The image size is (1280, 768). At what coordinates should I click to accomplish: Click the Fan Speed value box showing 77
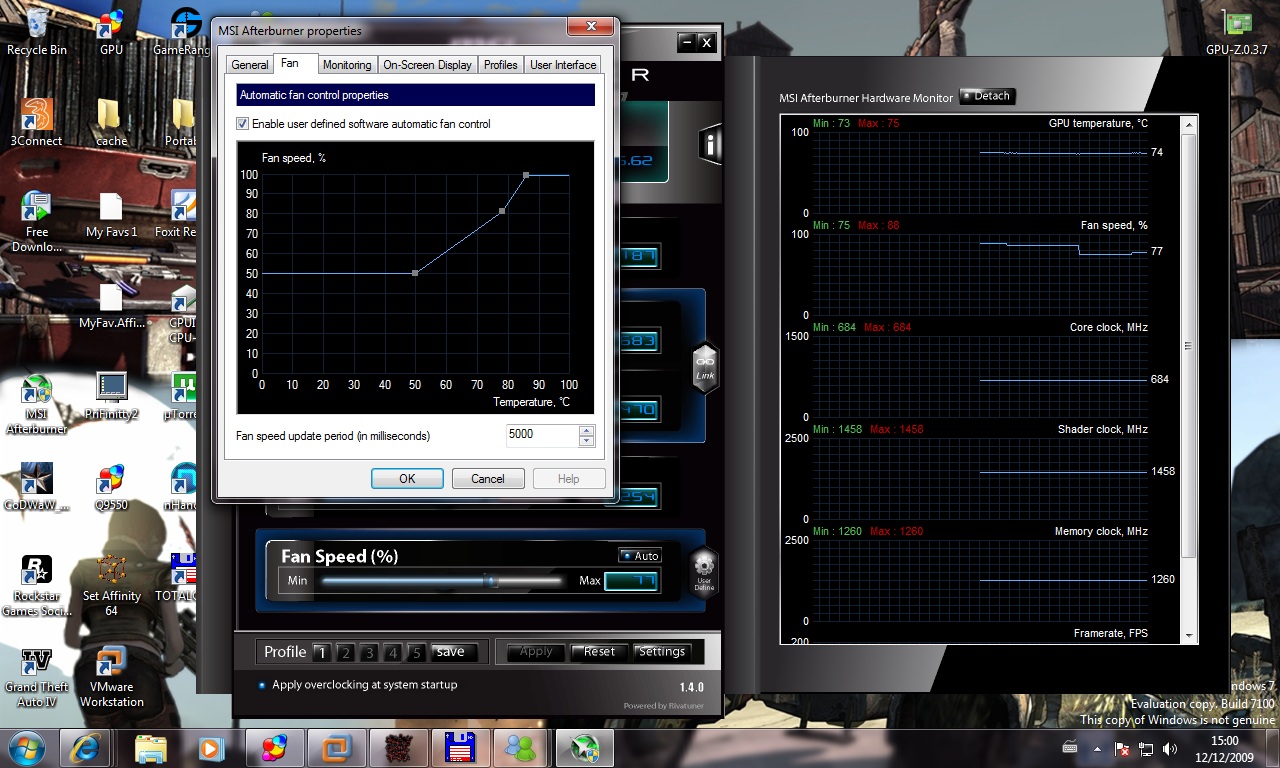point(631,581)
